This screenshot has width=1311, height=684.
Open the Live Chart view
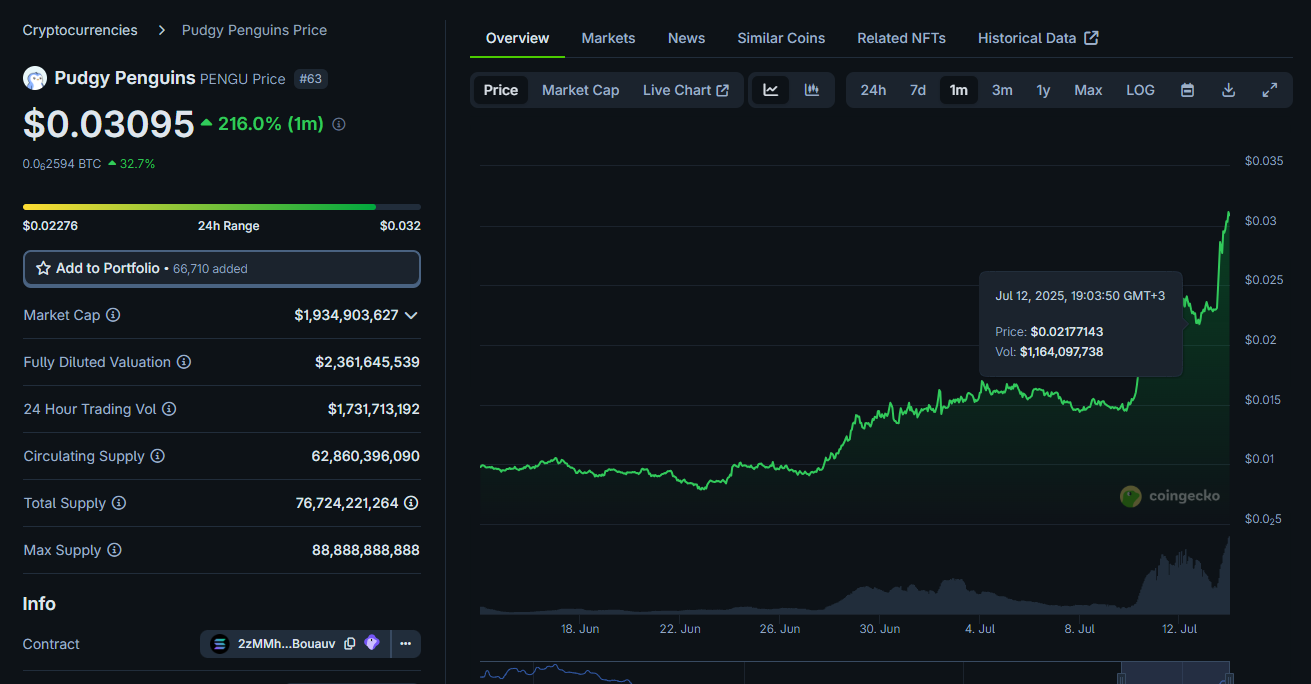[686, 90]
